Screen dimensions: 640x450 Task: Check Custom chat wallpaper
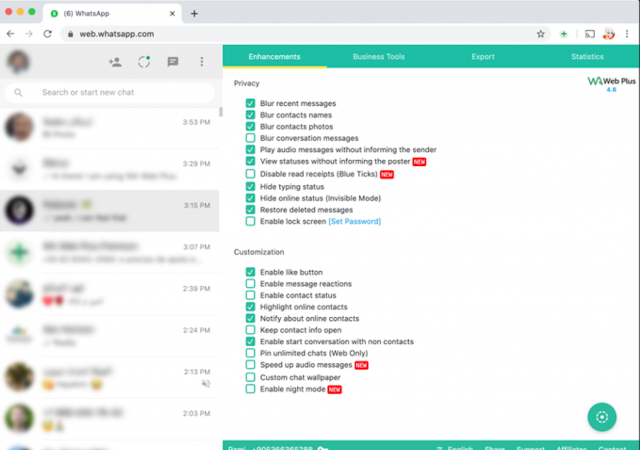point(250,377)
